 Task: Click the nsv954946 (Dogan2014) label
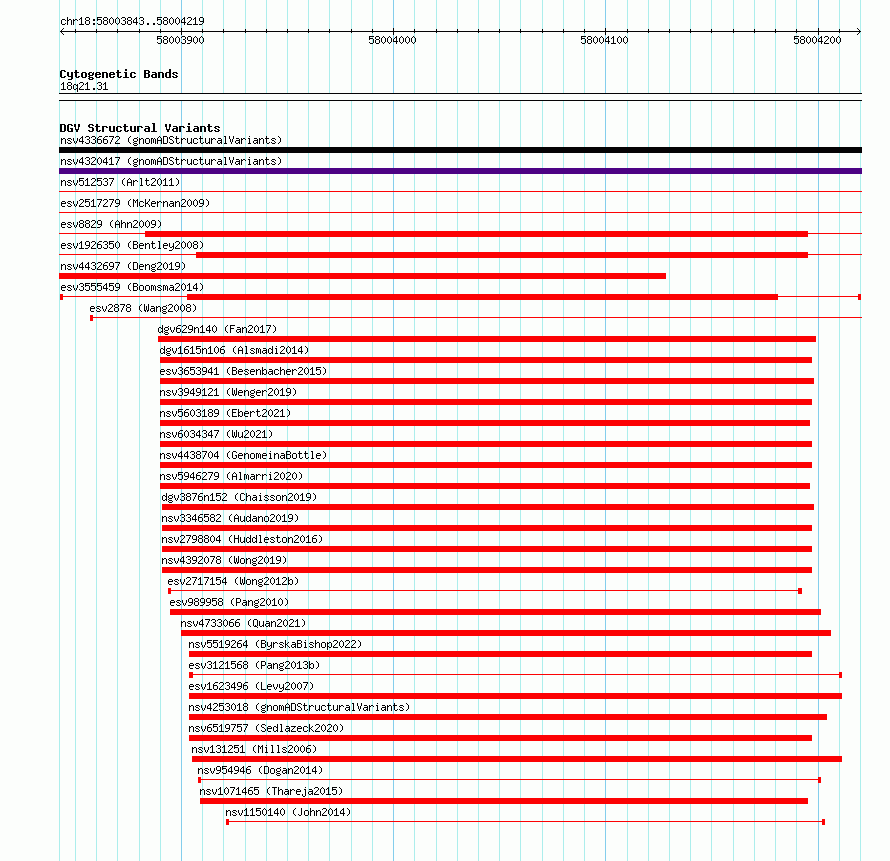[260, 770]
